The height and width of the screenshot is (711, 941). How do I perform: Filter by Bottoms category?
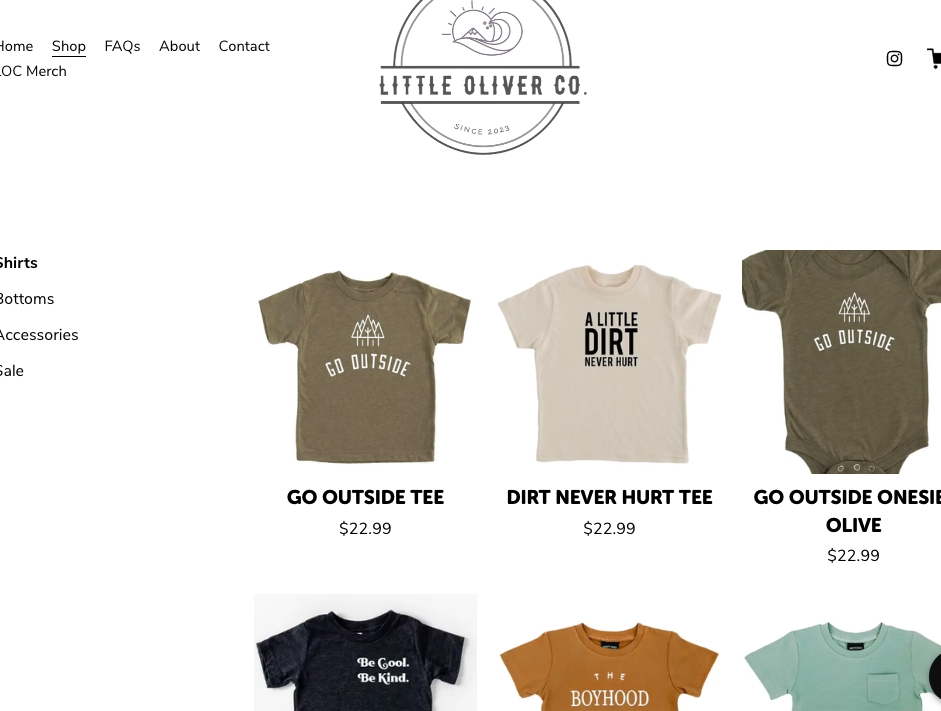coord(26,299)
